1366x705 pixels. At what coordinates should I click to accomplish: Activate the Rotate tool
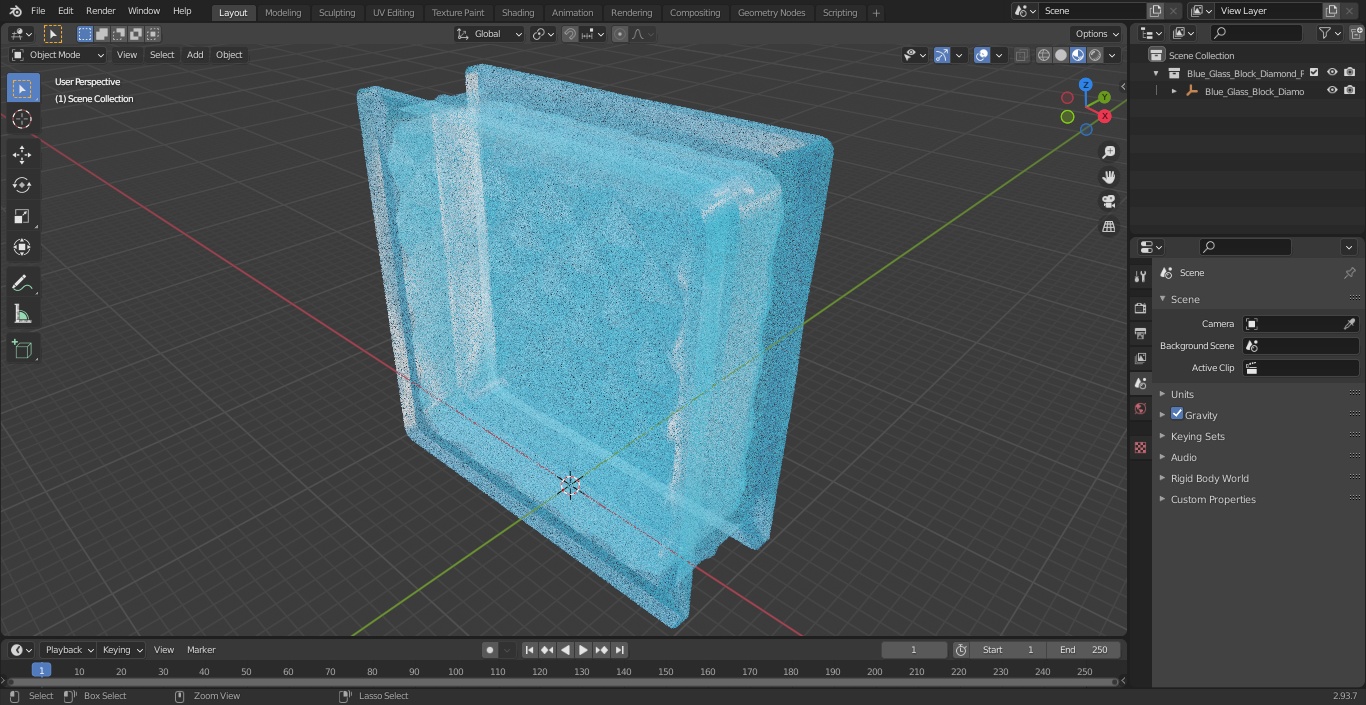point(22,185)
